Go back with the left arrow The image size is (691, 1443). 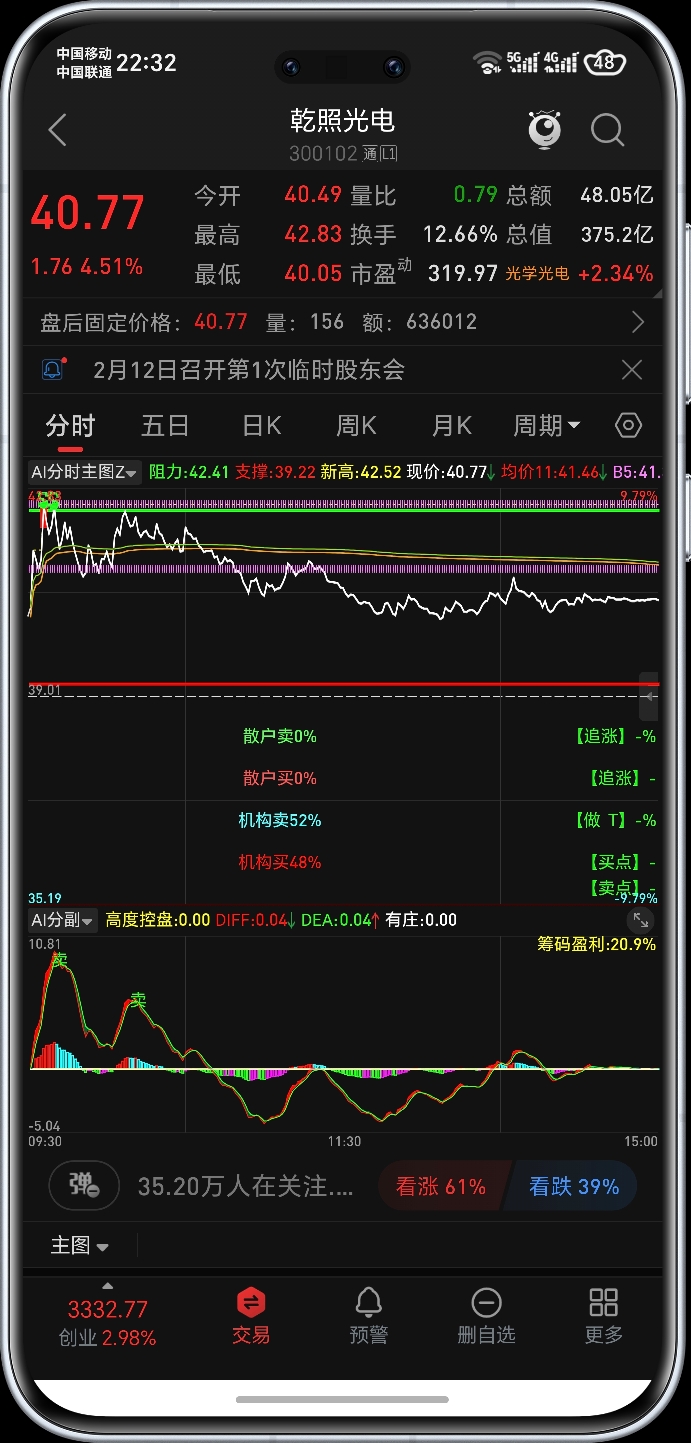[57, 130]
